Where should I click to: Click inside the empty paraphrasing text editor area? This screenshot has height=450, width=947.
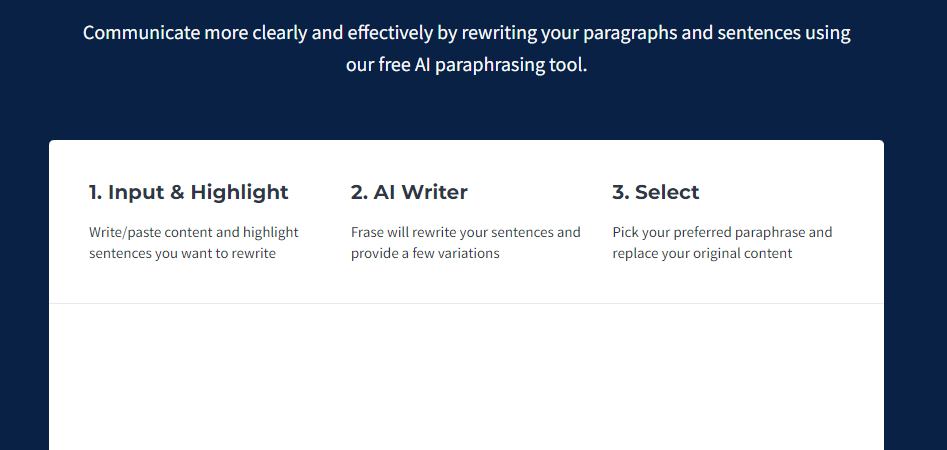(466, 377)
